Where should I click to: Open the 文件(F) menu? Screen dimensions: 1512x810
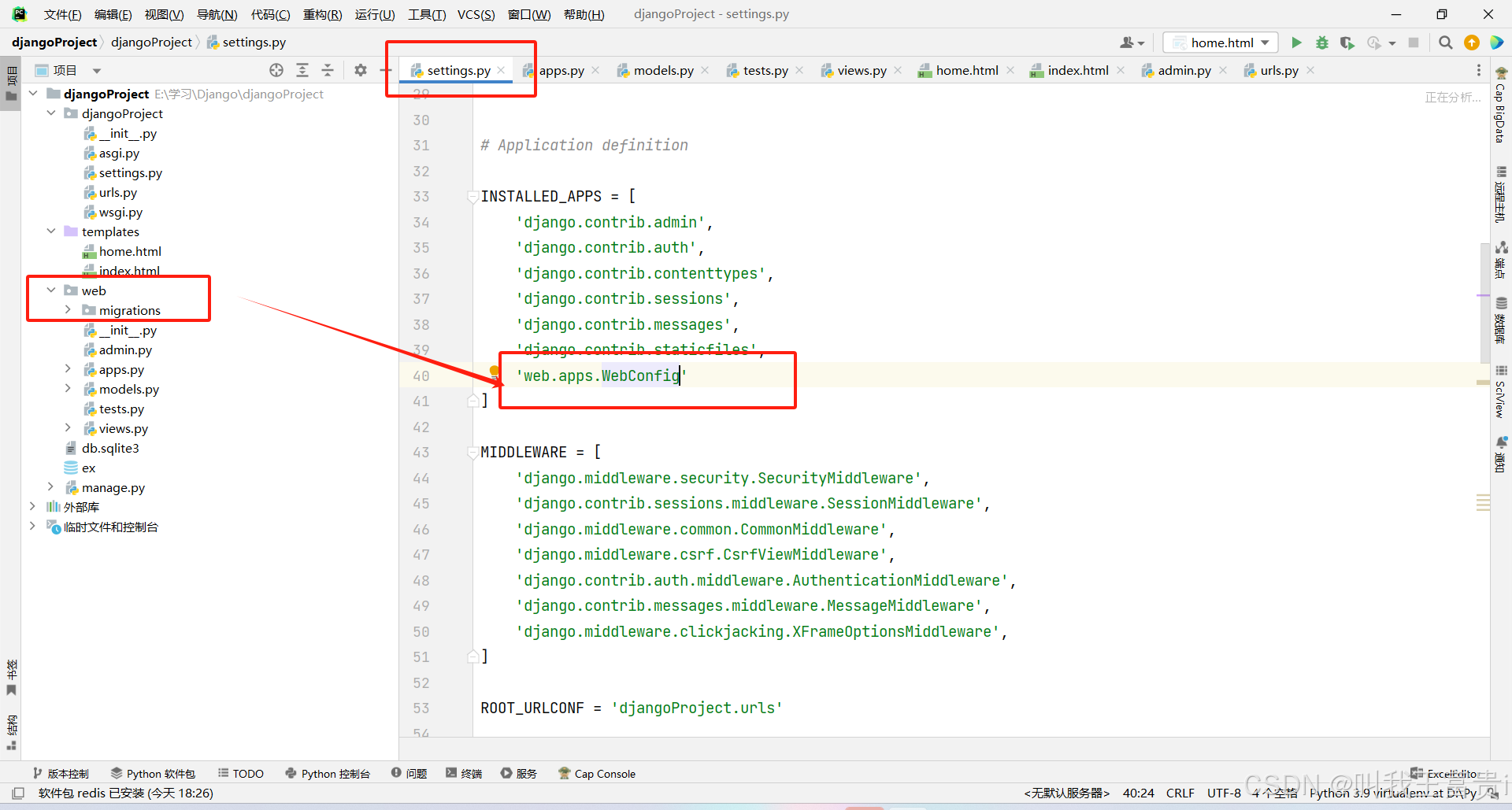62,14
